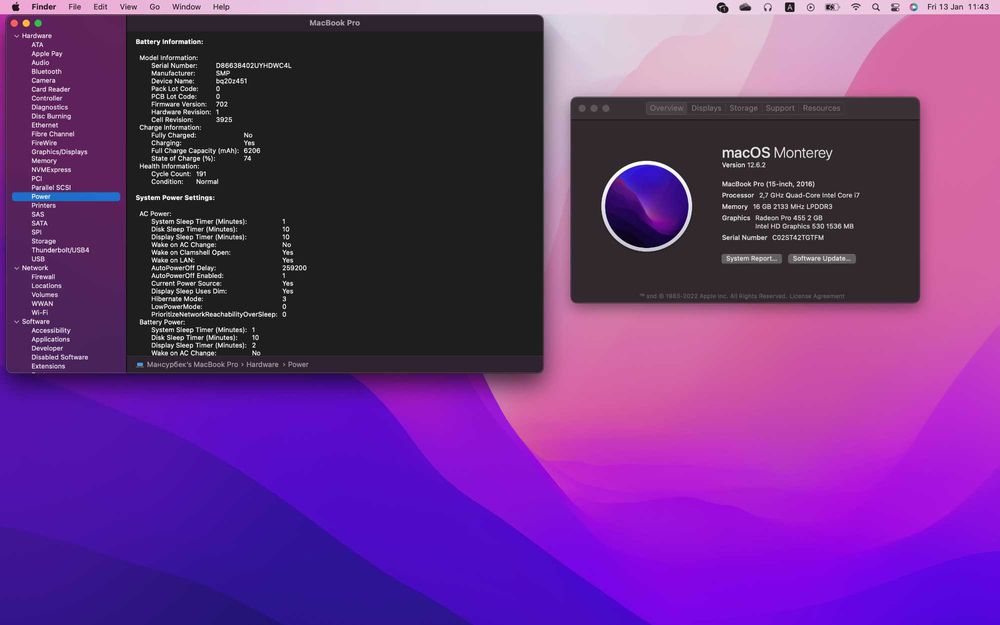Select Graphics/Displays in the sidebar

(59, 152)
